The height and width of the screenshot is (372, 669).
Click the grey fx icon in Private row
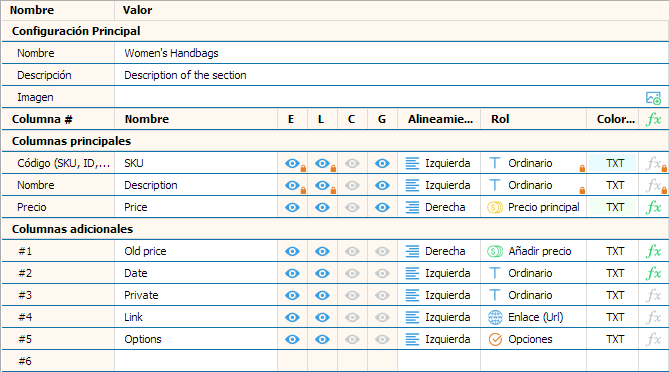[653, 295]
